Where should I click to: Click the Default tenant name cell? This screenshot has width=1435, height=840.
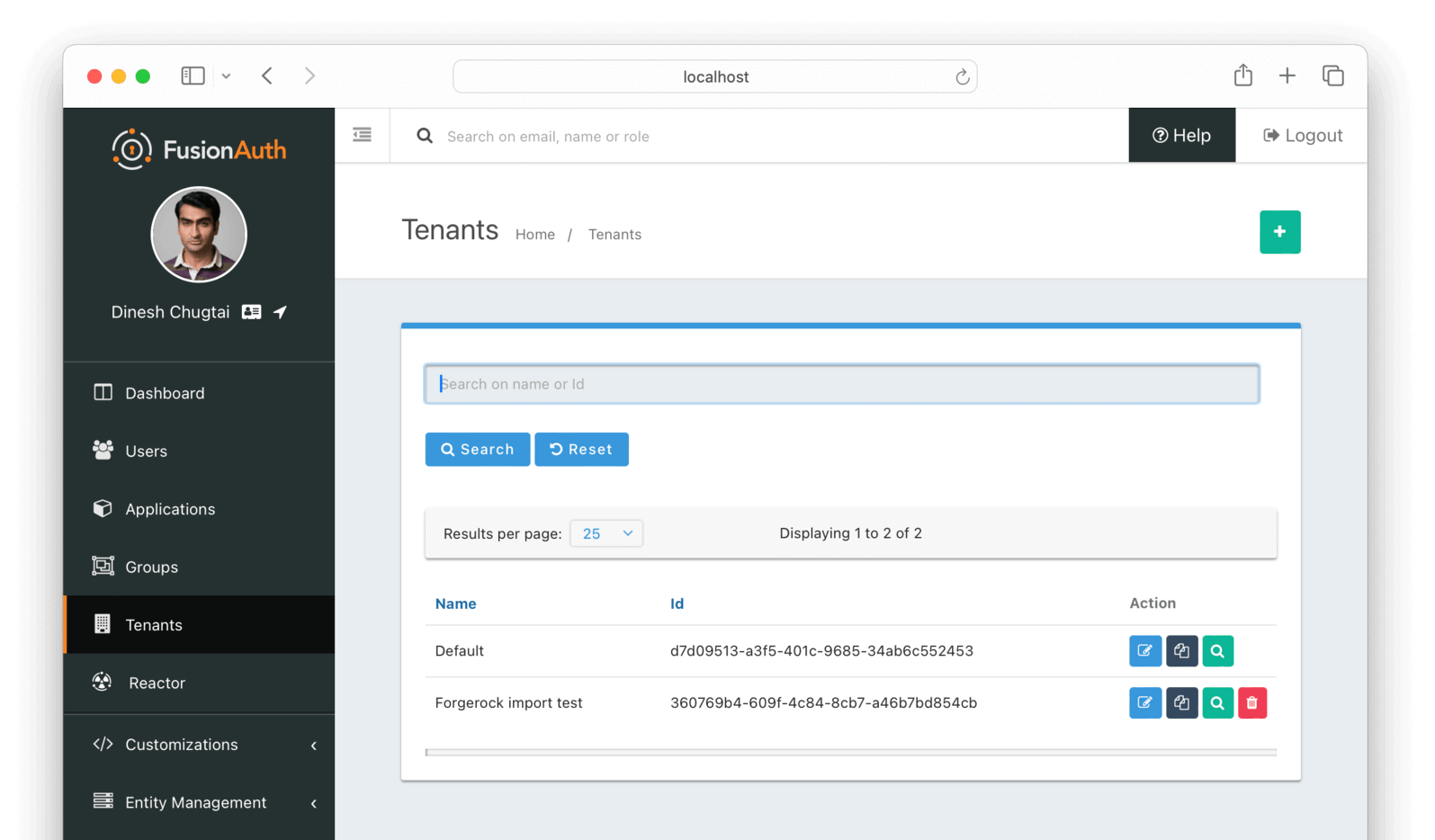(460, 651)
